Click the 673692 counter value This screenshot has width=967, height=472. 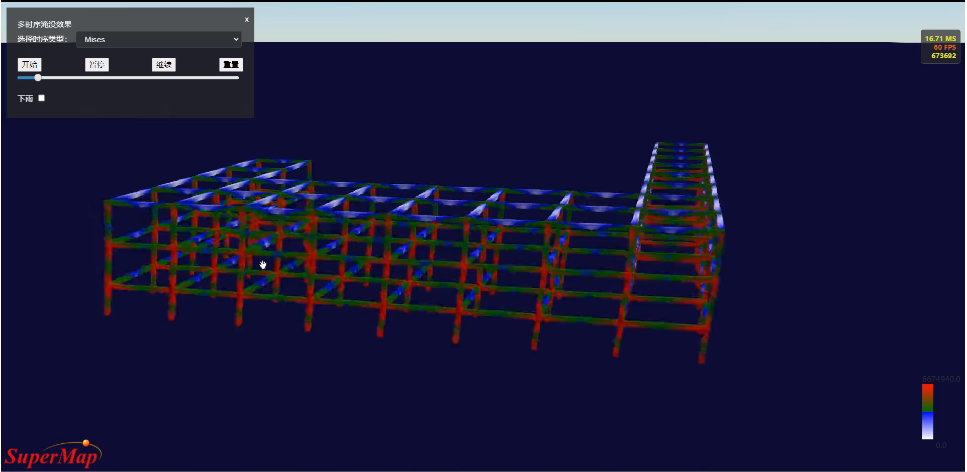point(944,56)
